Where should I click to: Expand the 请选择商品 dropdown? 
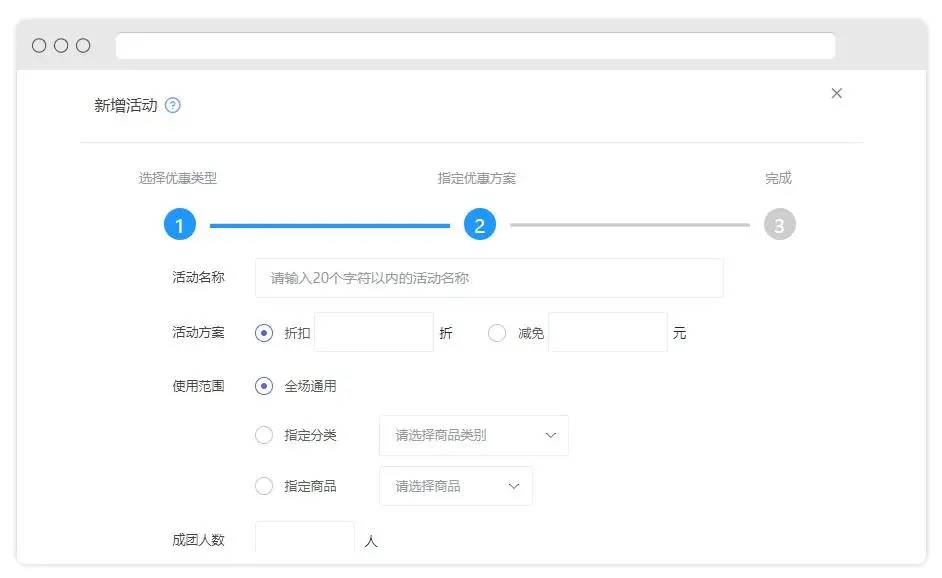tap(455, 486)
